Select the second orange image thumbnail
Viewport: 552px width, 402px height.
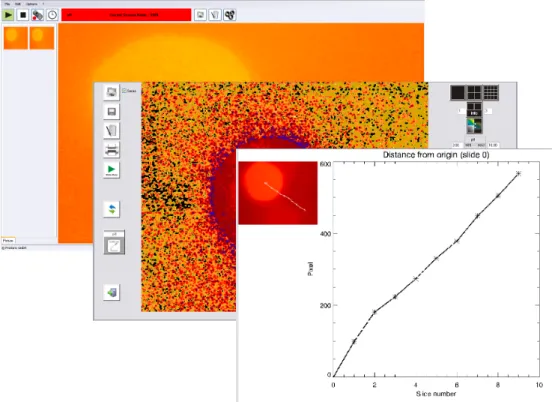42,38
